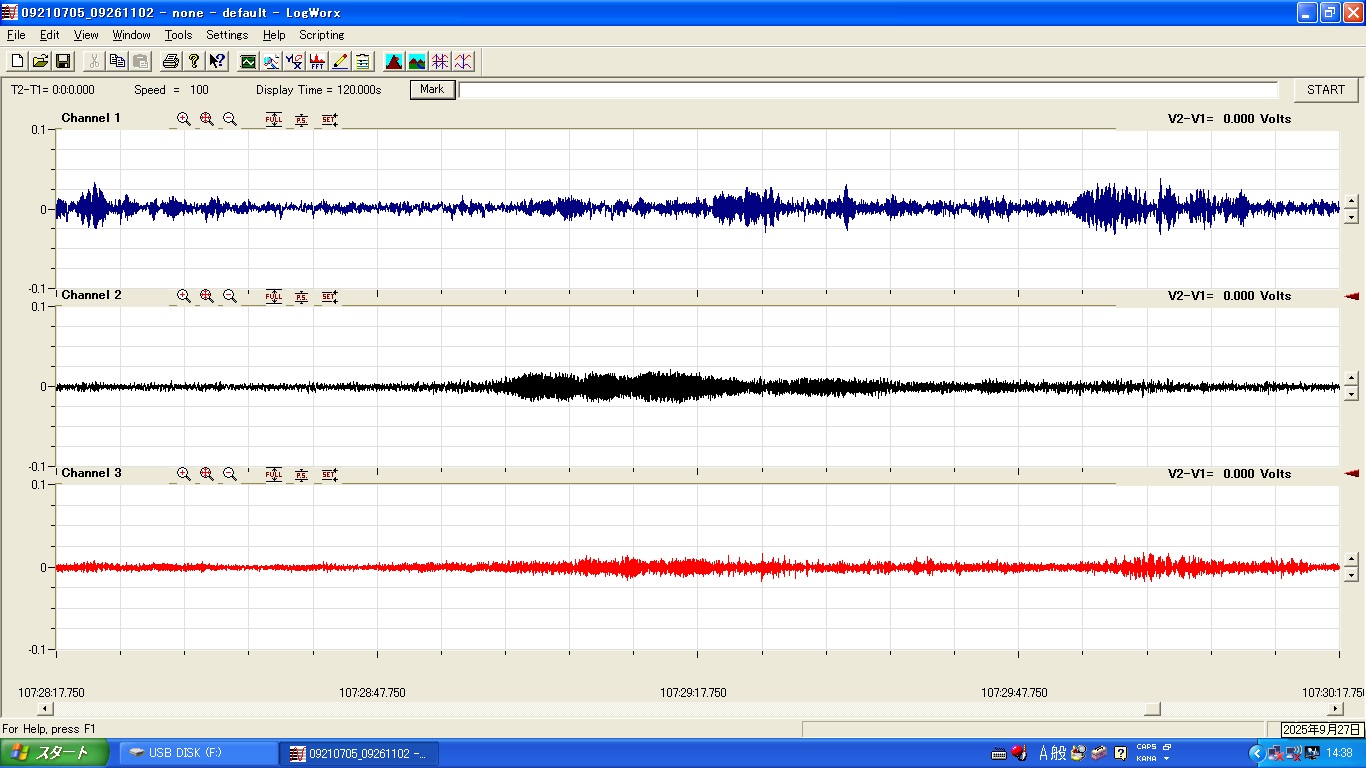Click Channel 2 offset down arrow
This screenshot has height=768, width=1366.
(x=1351, y=393)
